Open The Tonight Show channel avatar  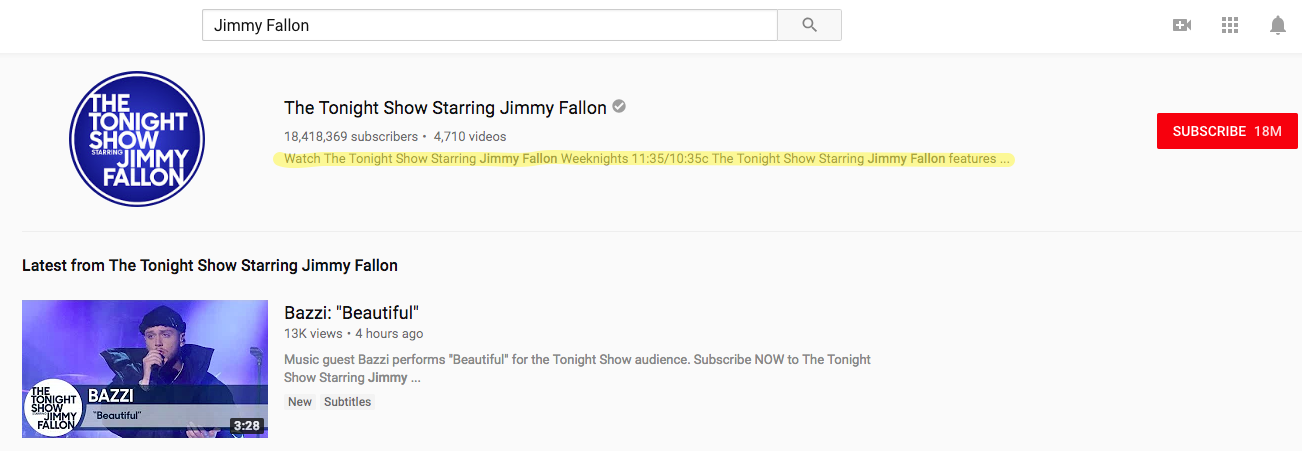(x=136, y=139)
